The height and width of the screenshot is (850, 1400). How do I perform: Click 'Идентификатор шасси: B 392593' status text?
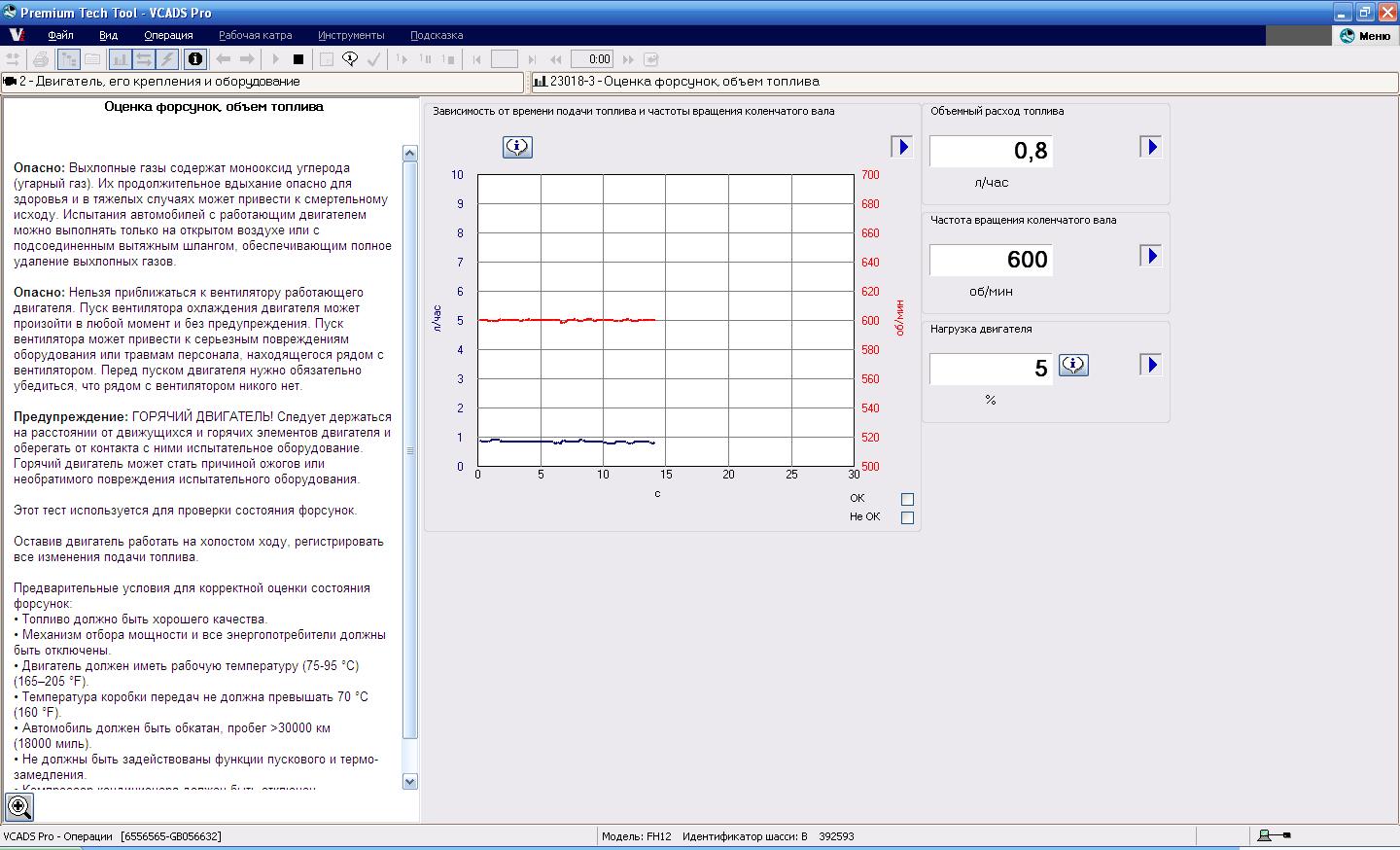(768, 836)
